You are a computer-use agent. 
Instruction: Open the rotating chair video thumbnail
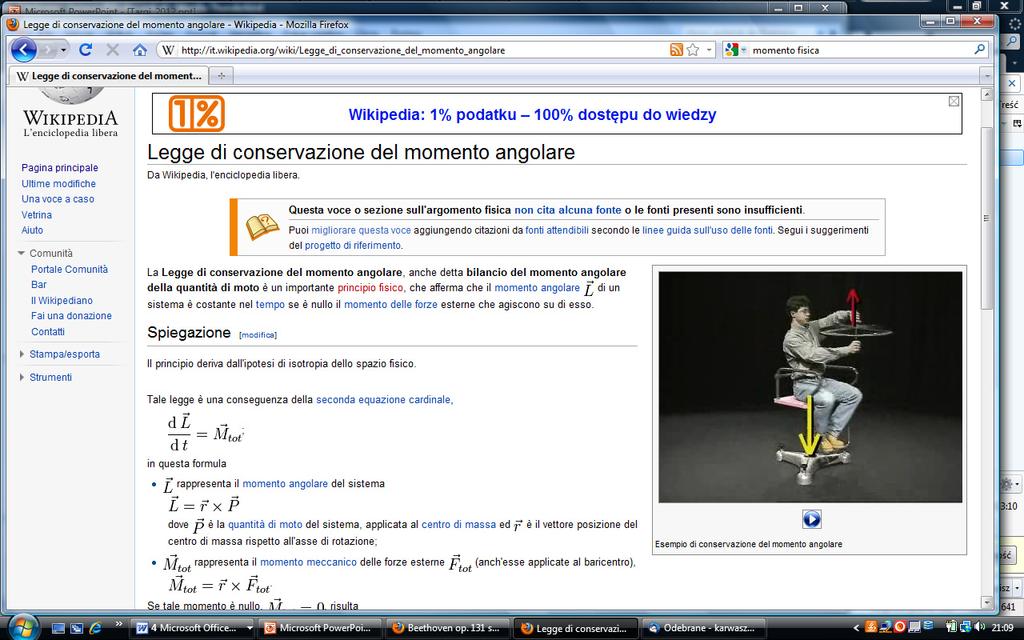(810, 387)
